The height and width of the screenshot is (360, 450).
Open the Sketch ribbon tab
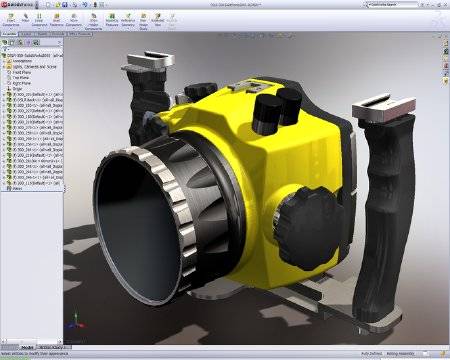(42, 34)
